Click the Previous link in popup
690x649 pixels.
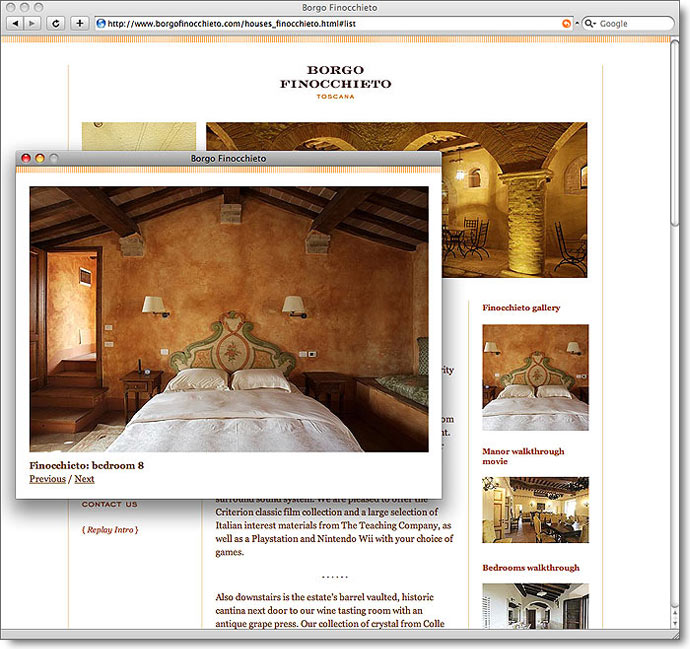click(x=48, y=479)
